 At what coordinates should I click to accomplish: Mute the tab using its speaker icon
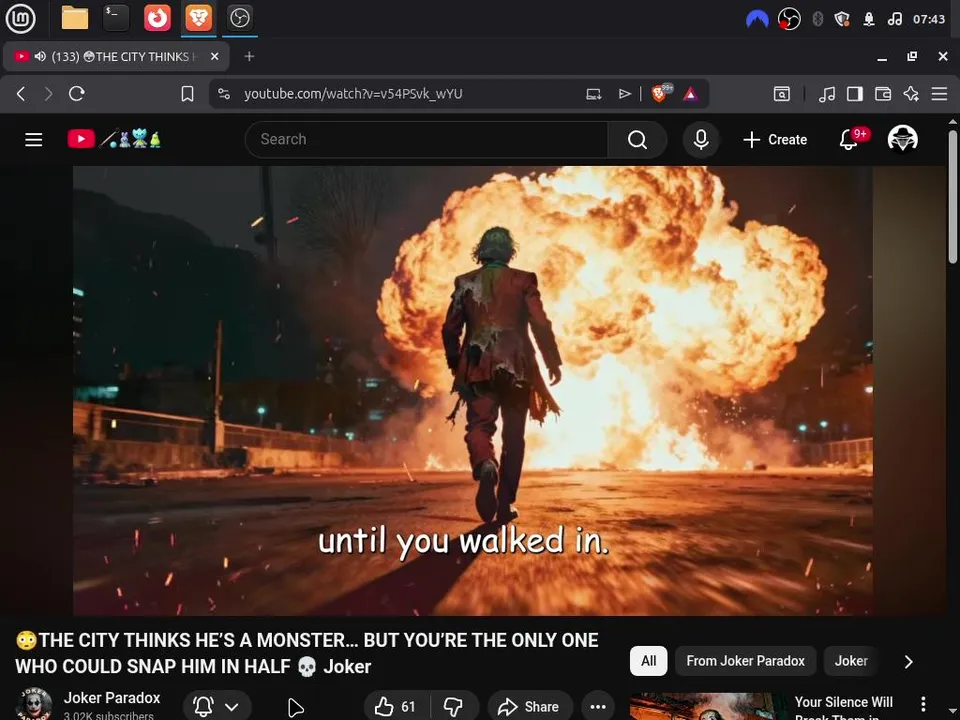point(40,56)
